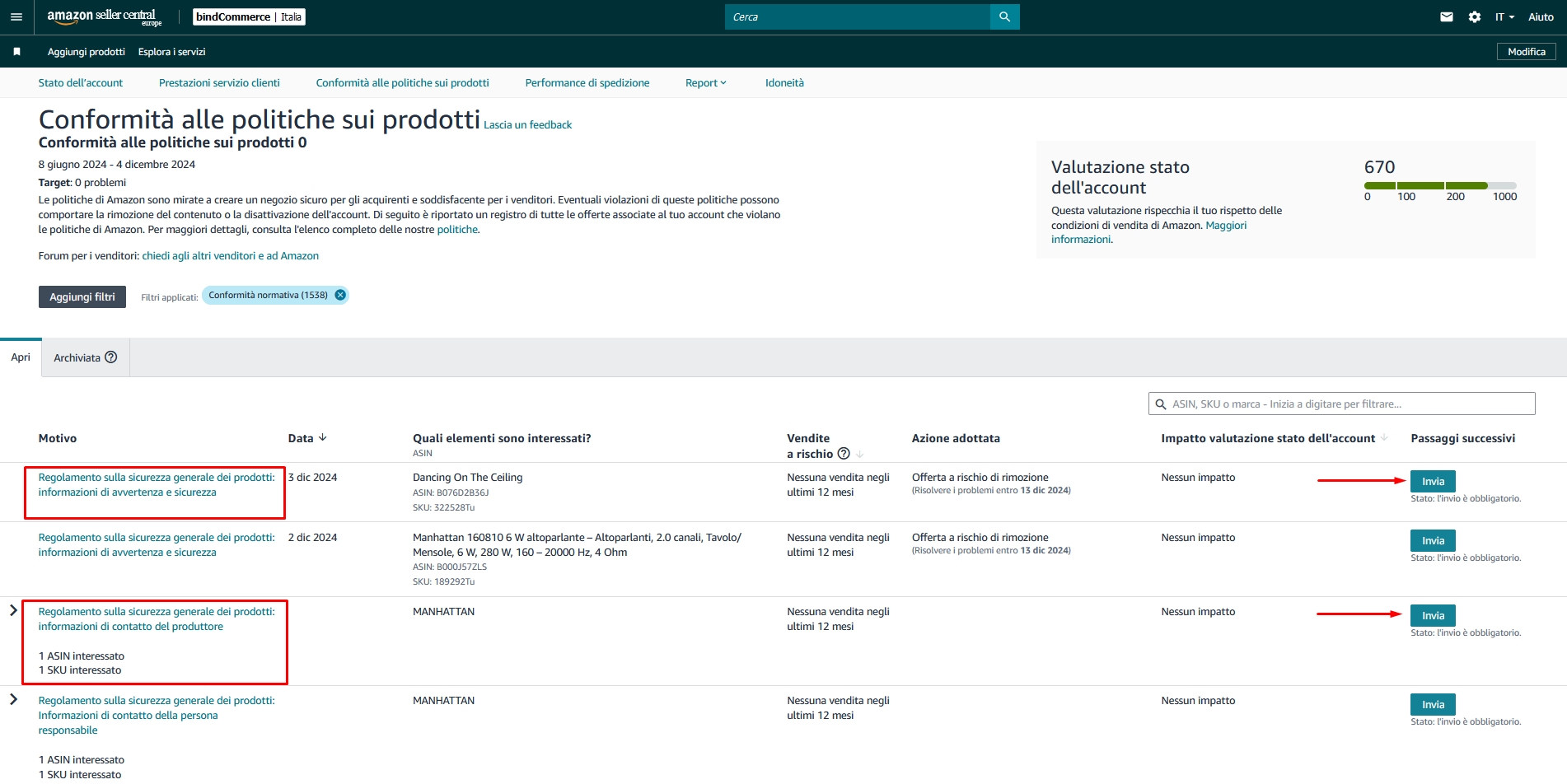Click the search magnifier button
Image resolution: width=1567 pixels, height=784 pixels.
pos(1004,17)
